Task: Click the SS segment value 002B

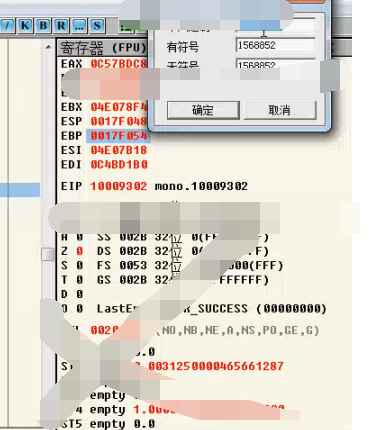Action: coord(133,237)
